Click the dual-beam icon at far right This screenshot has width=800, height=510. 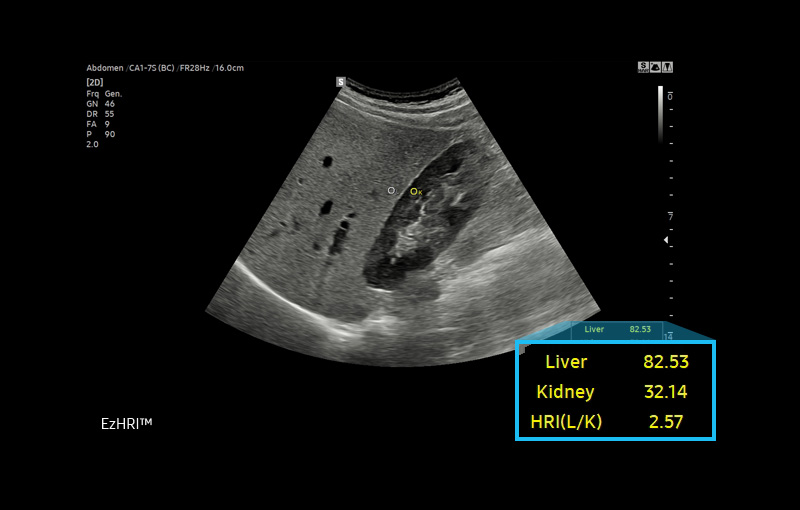click(667, 67)
